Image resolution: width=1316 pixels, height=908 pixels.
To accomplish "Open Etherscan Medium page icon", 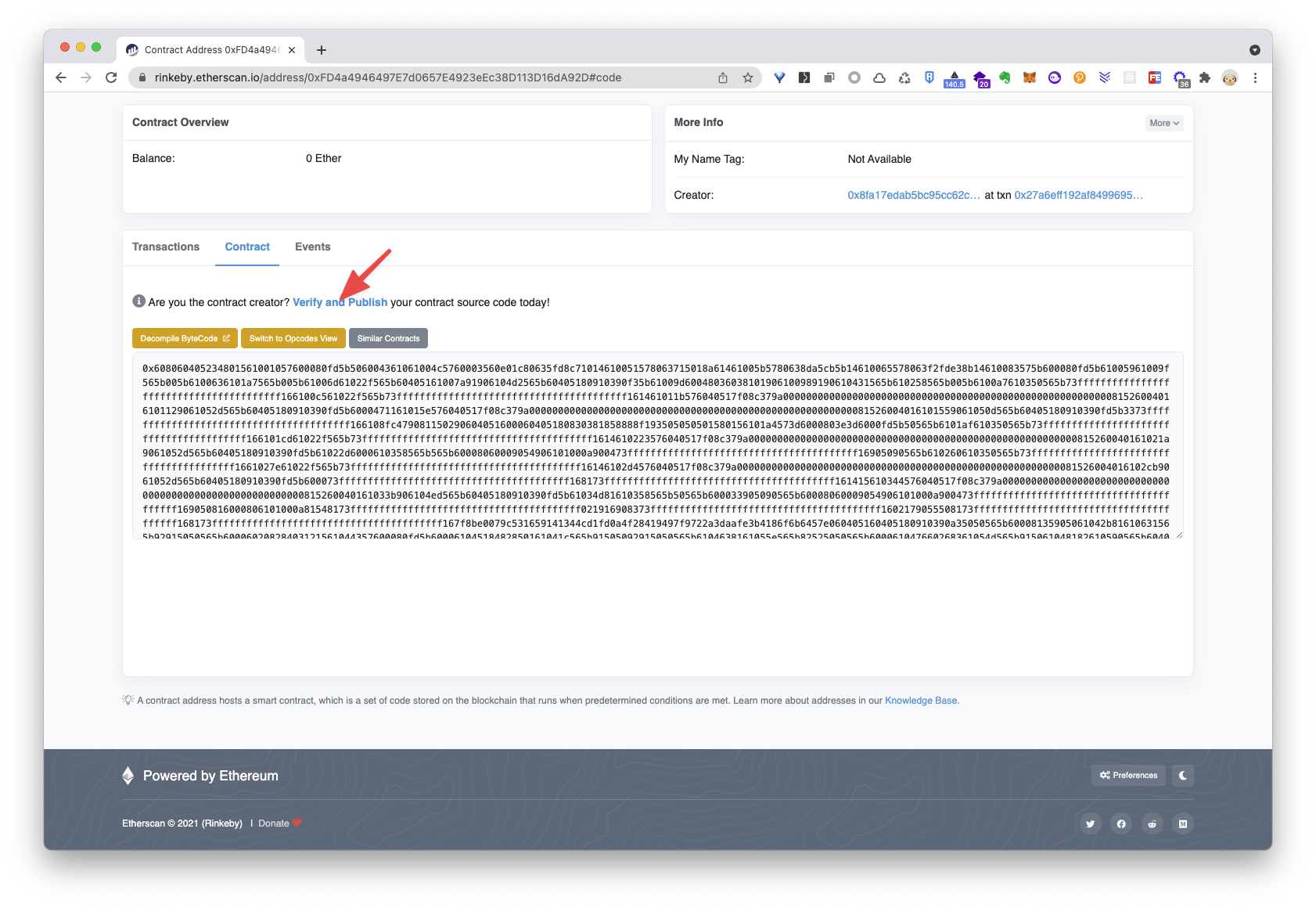I will click(x=1182, y=823).
